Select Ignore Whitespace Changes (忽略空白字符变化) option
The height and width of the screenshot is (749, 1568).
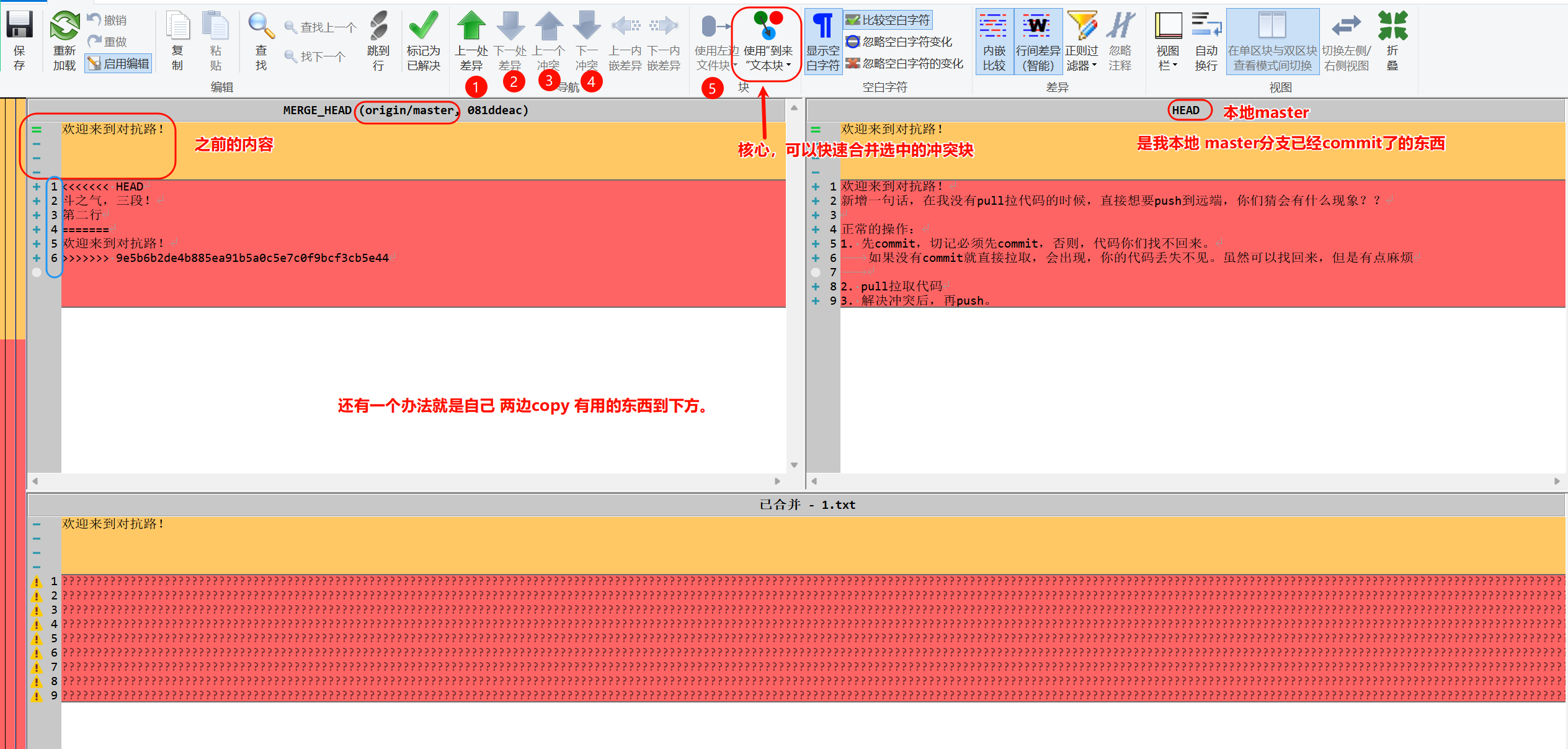pyautogui.click(x=899, y=42)
